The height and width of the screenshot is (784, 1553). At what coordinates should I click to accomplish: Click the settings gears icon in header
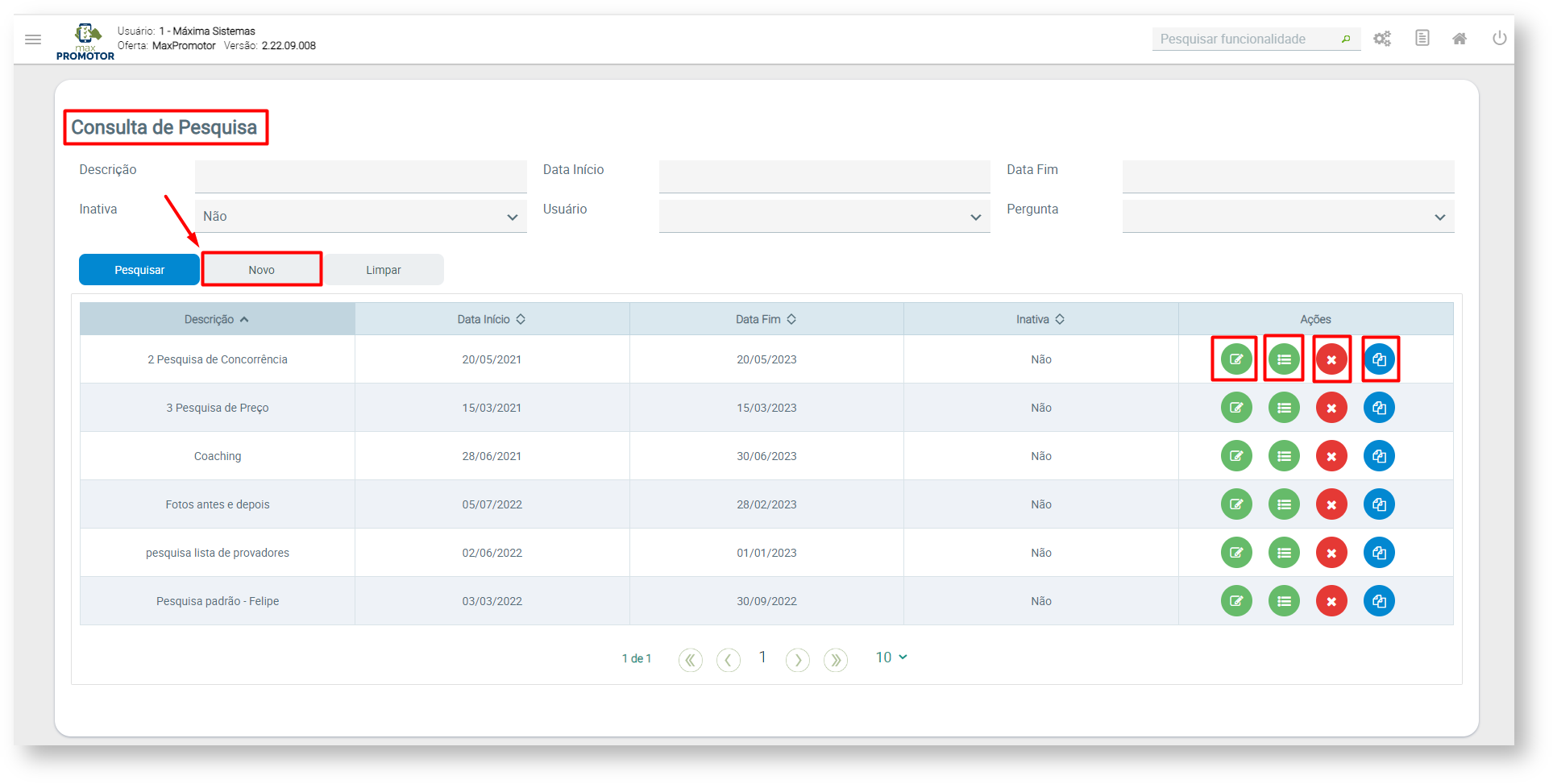[x=1382, y=39]
